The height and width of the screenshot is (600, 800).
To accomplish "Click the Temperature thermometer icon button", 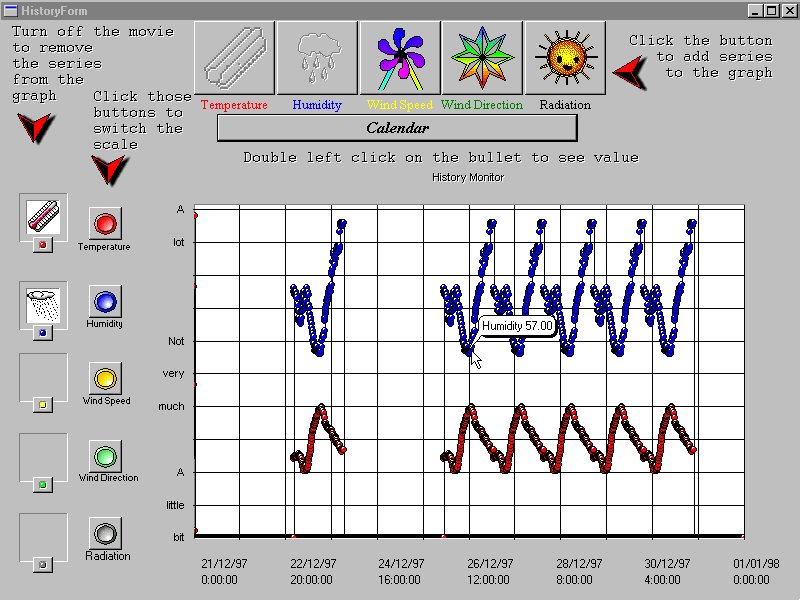I will click(233, 58).
